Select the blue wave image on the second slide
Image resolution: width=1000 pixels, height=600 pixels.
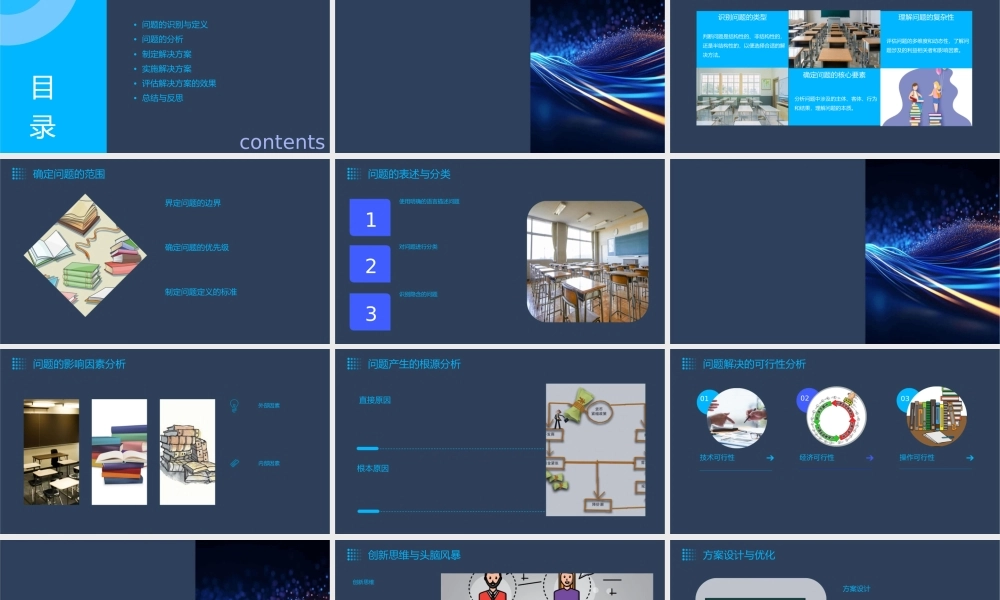tap(597, 76)
